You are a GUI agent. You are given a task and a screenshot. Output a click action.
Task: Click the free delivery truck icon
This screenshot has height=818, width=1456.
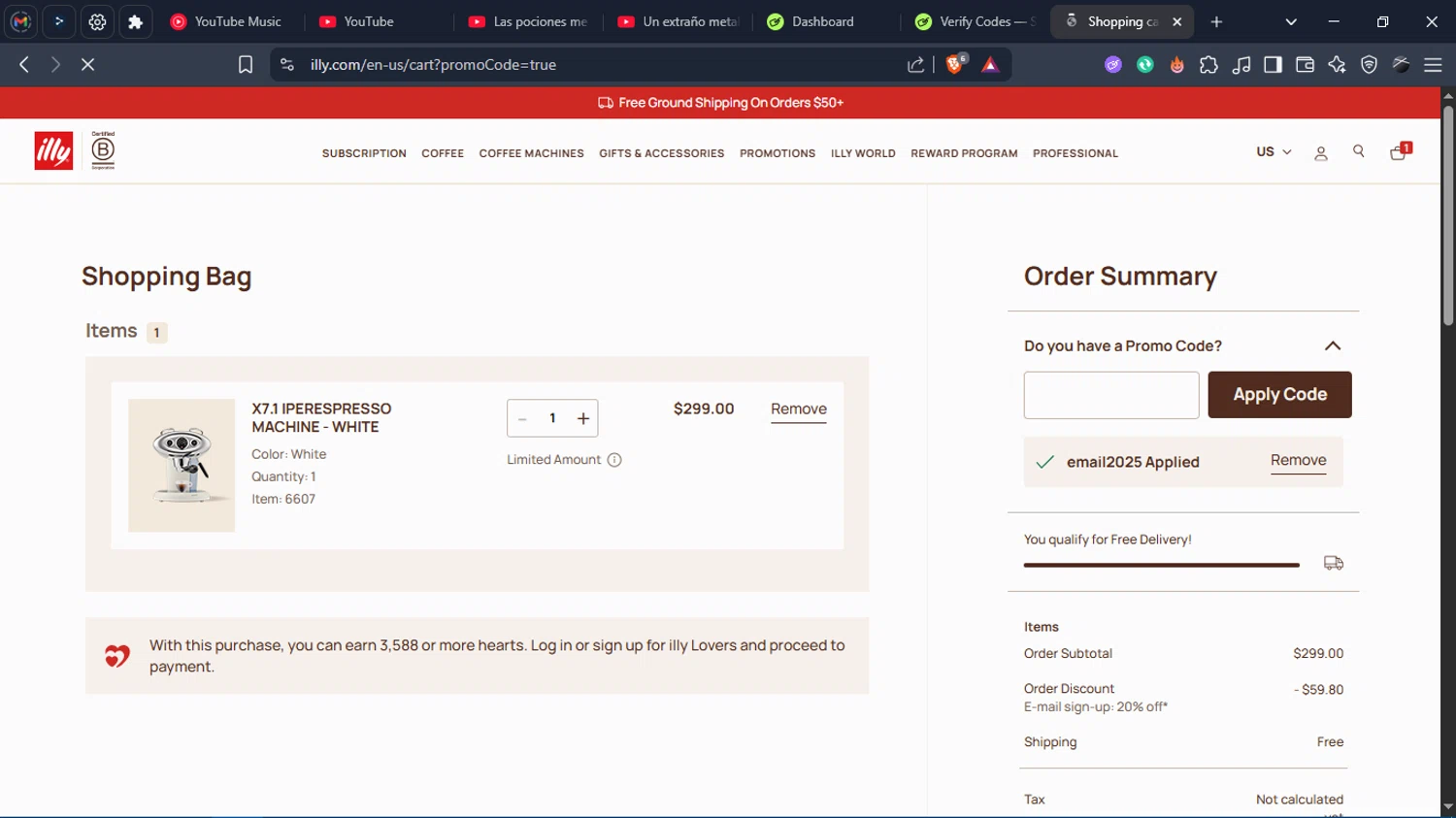pos(1334,563)
